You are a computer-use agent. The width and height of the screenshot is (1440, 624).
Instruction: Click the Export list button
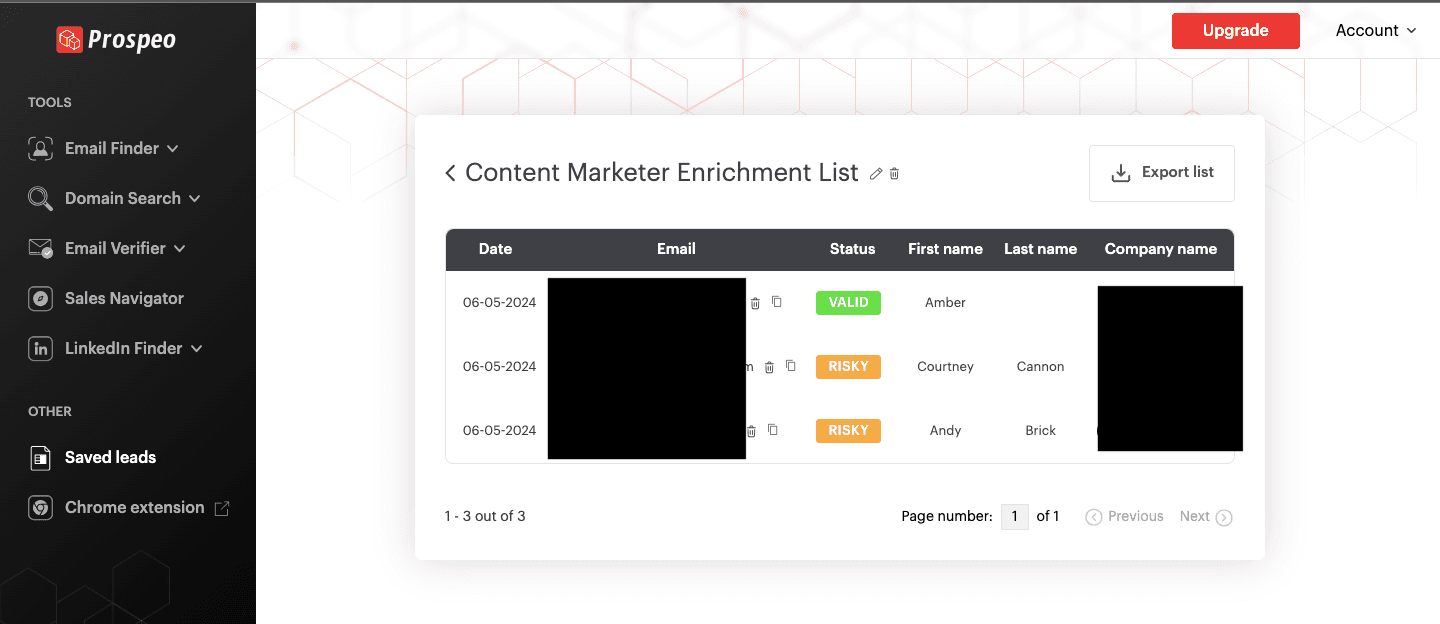[1162, 173]
